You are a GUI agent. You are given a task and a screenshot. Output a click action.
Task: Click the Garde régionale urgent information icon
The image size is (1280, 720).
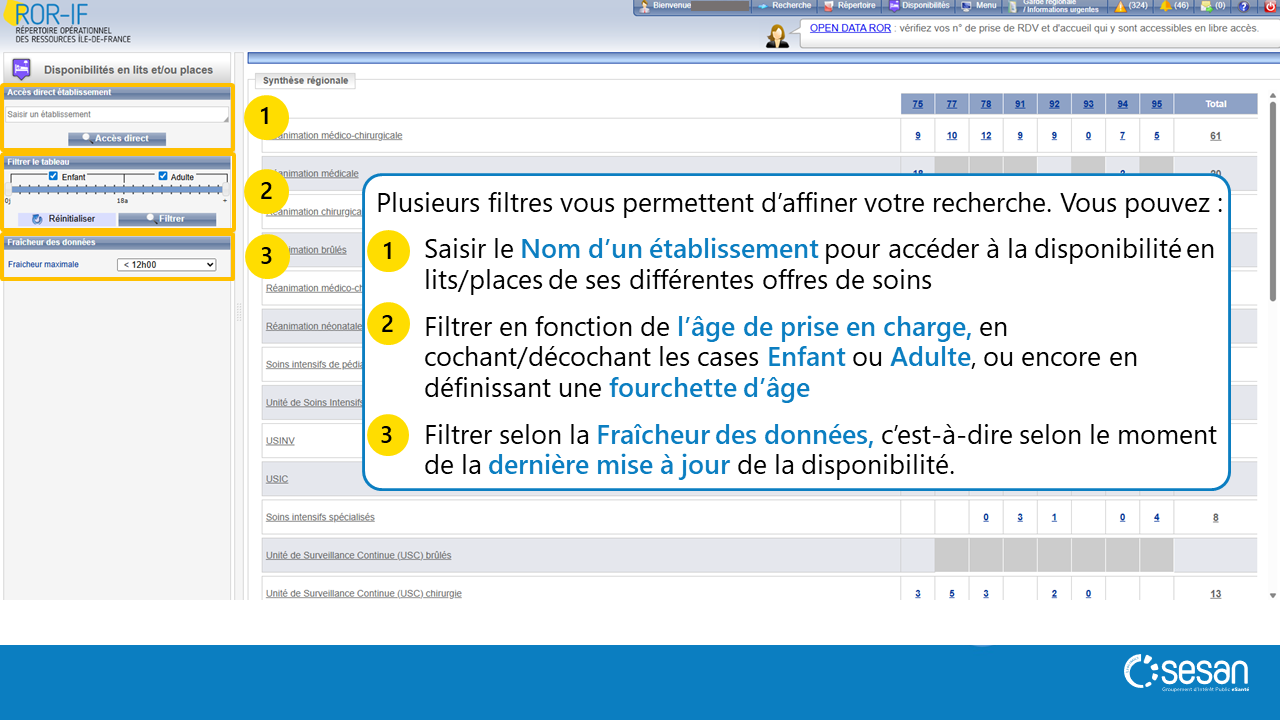point(1013,6)
